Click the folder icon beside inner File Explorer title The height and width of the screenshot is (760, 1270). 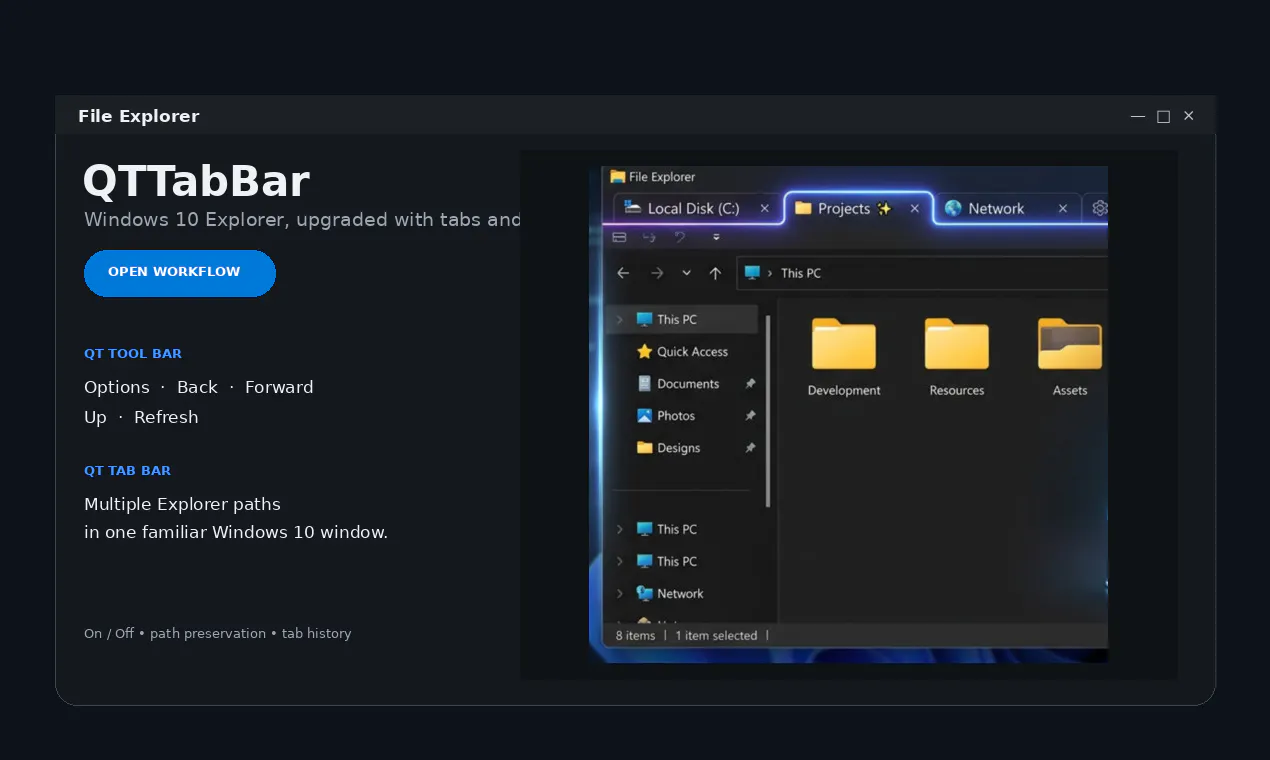tap(618, 177)
